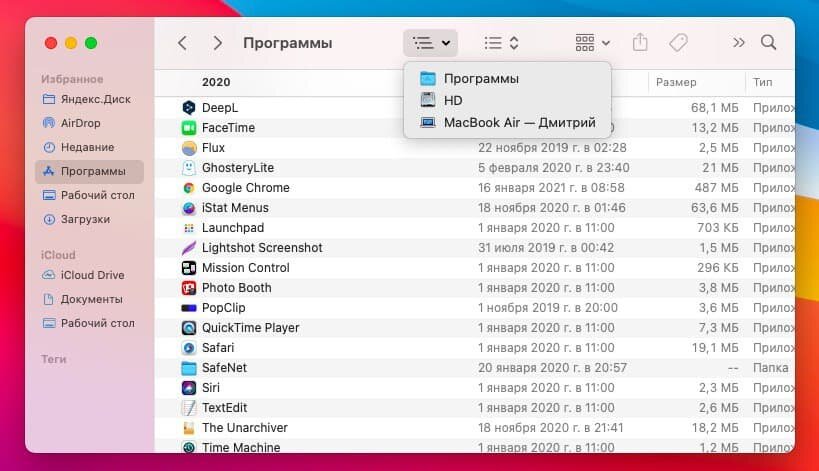Go back with the left chevron
This screenshot has height=471, width=819.
coord(182,43)
